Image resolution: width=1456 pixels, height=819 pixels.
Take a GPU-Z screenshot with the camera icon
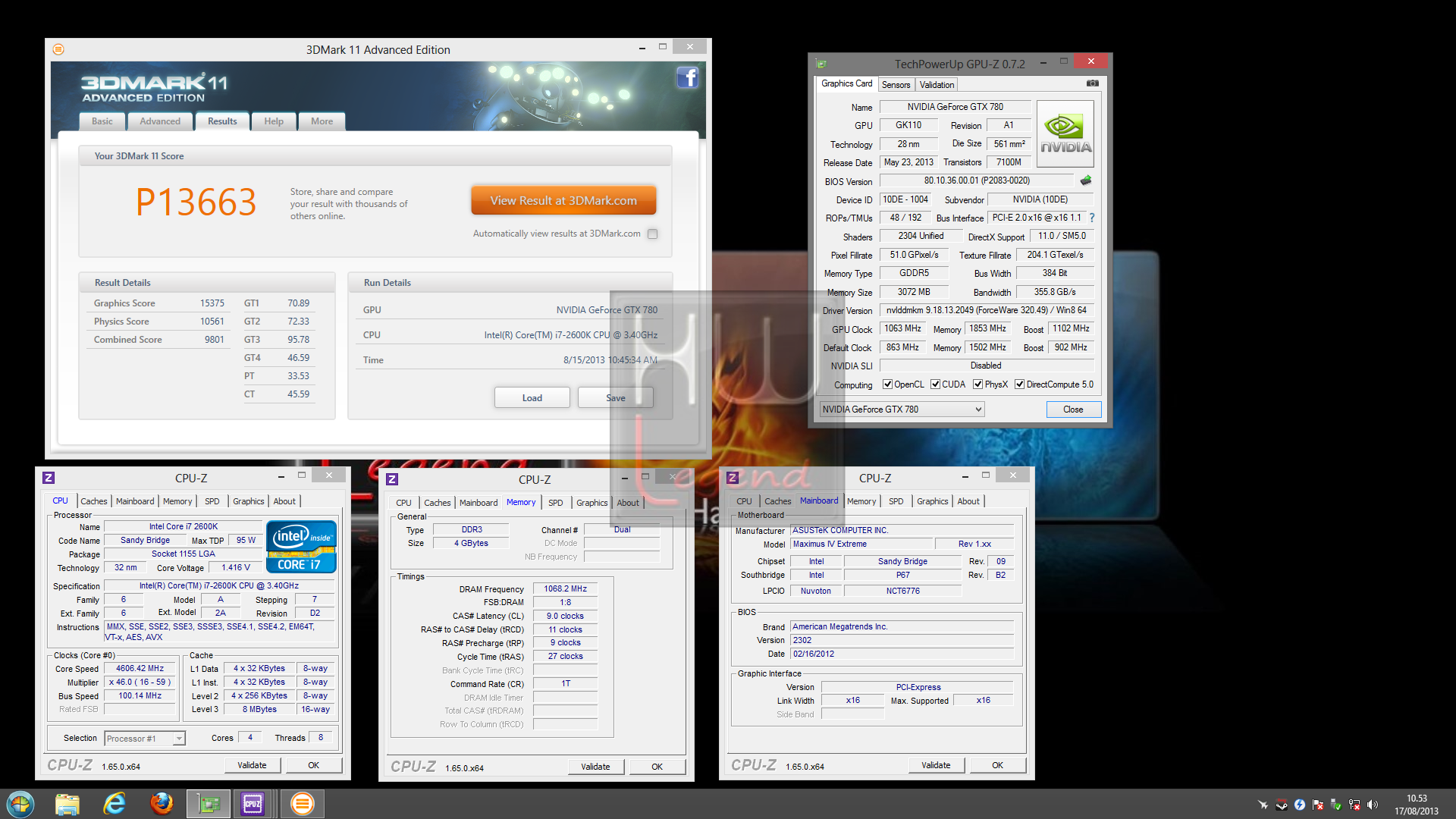(x=1092, y=83)
